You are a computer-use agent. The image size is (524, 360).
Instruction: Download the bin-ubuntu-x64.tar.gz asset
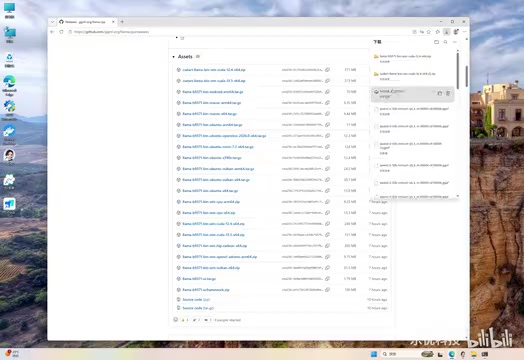pos(210,191)
